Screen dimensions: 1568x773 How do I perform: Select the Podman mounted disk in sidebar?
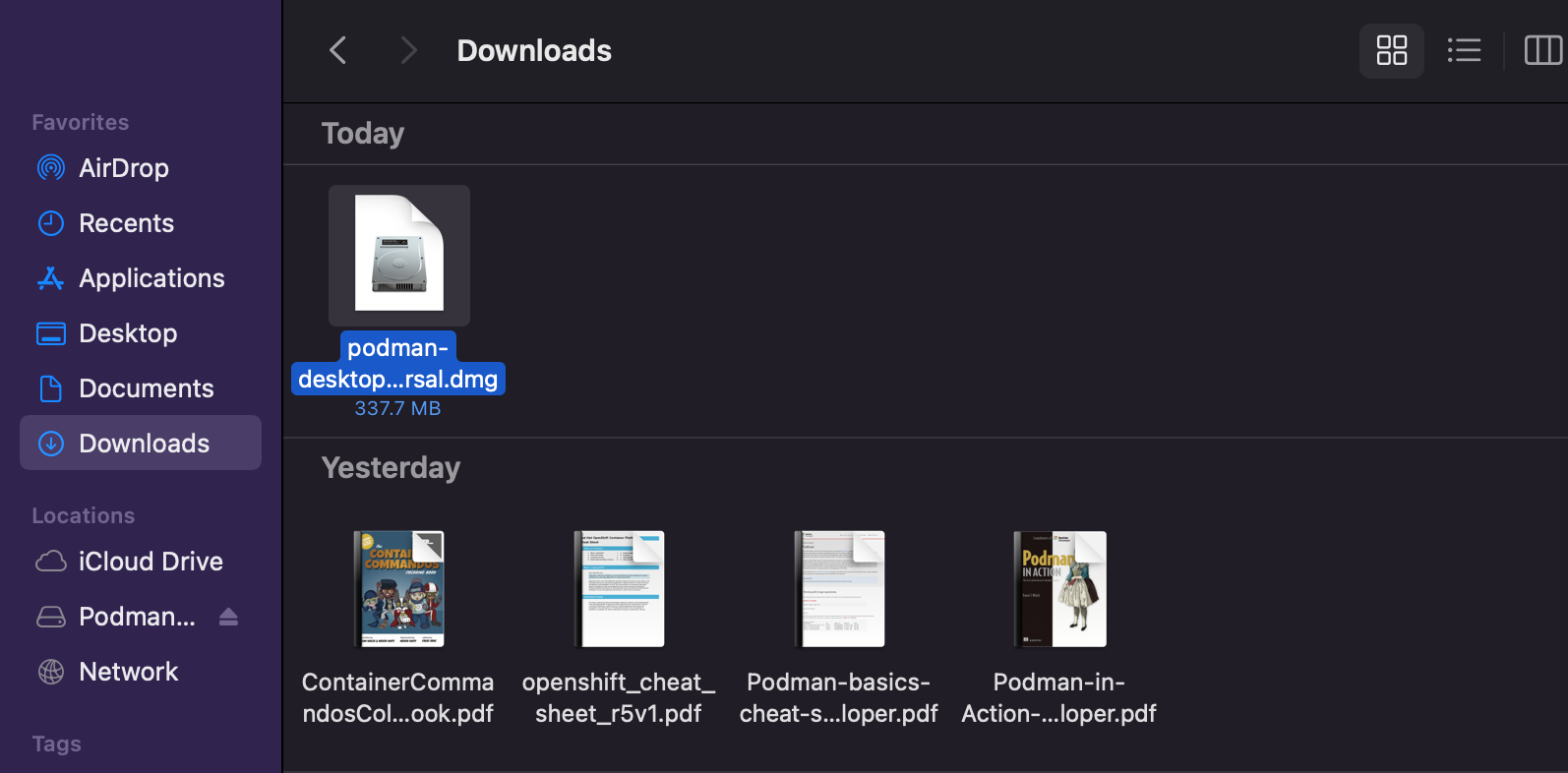[136, 617]
